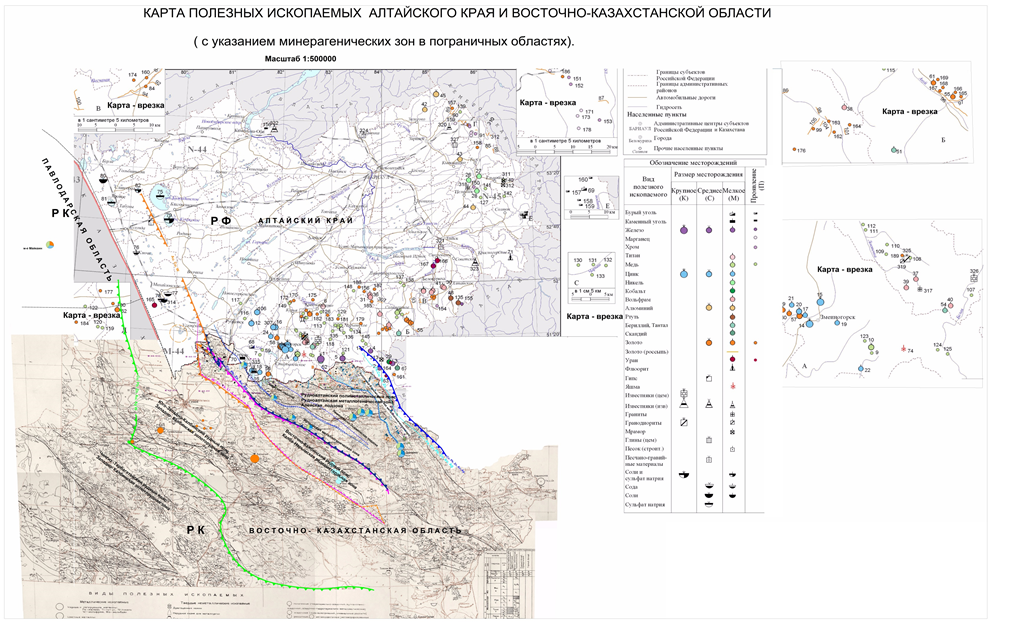
Task: Click the medium gold deposit symbol in legend
Action: pos(709,342)
